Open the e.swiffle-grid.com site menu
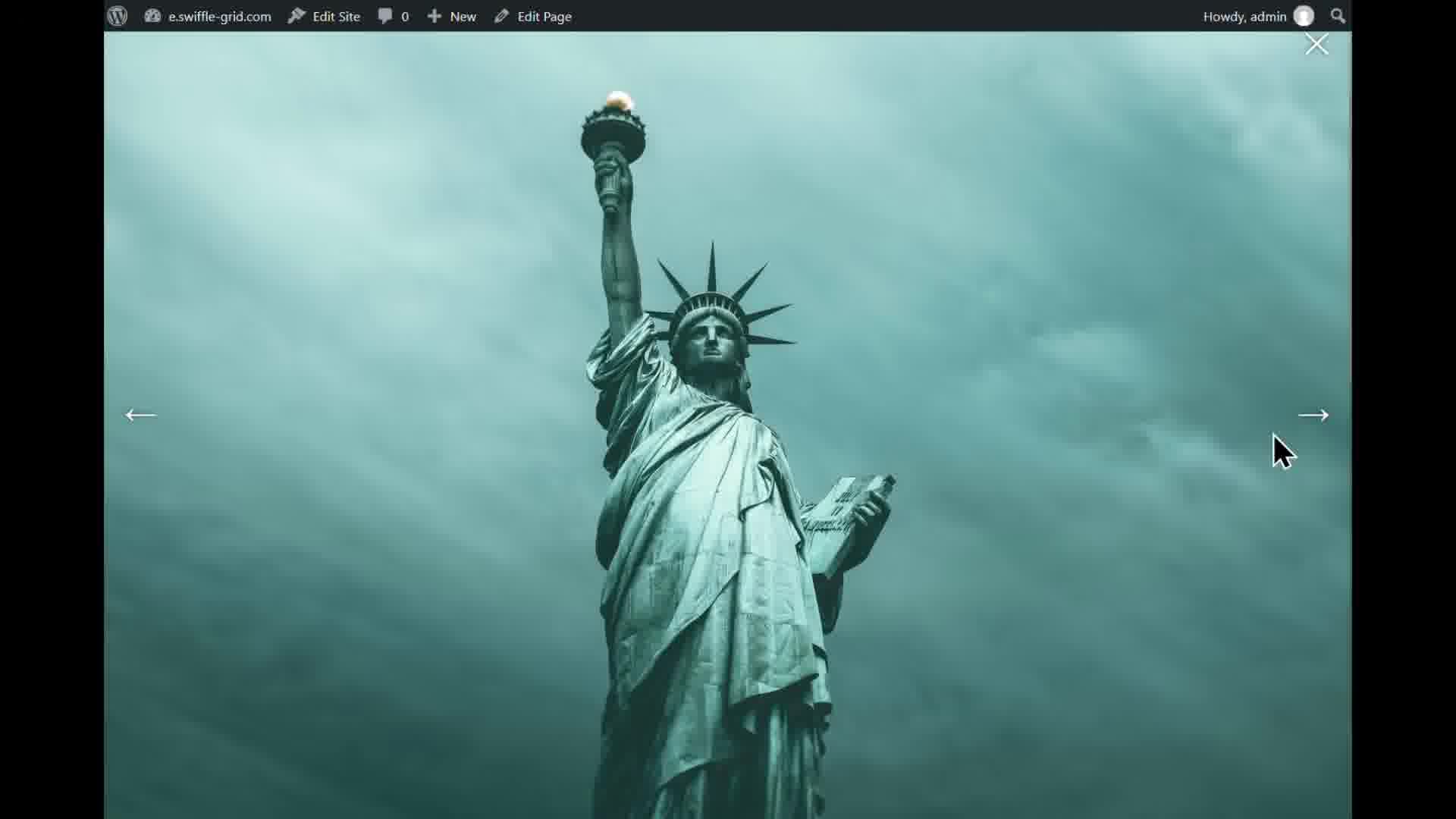The height and width of the screenshot is (819, 1456). coord(208,16)
